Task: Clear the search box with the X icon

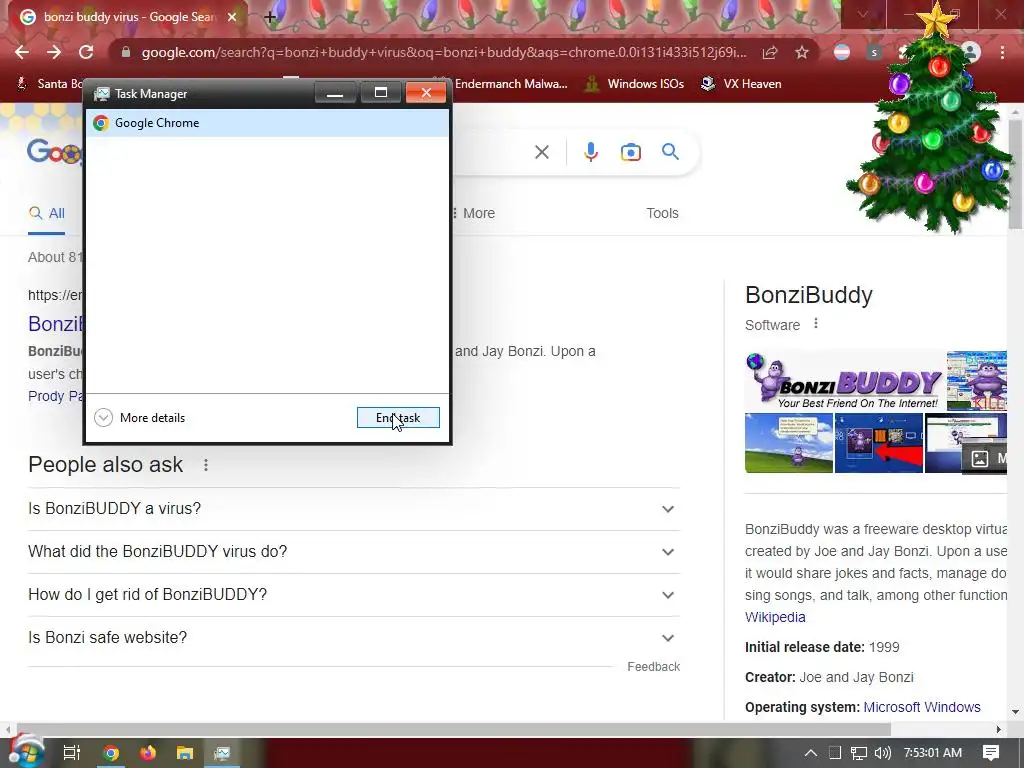Action: pyautogui.click(x=541, y=152)
